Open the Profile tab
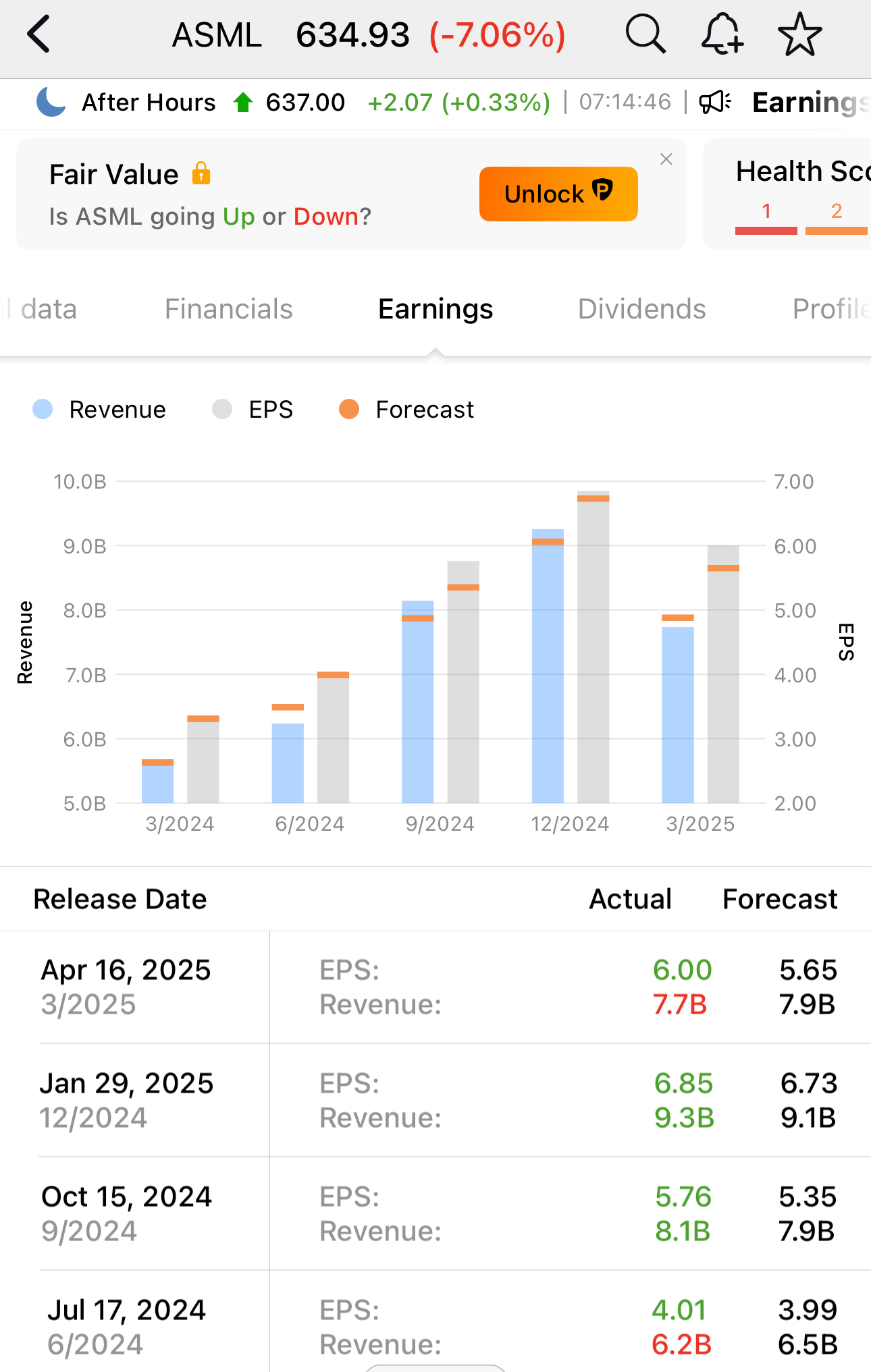 831,309
